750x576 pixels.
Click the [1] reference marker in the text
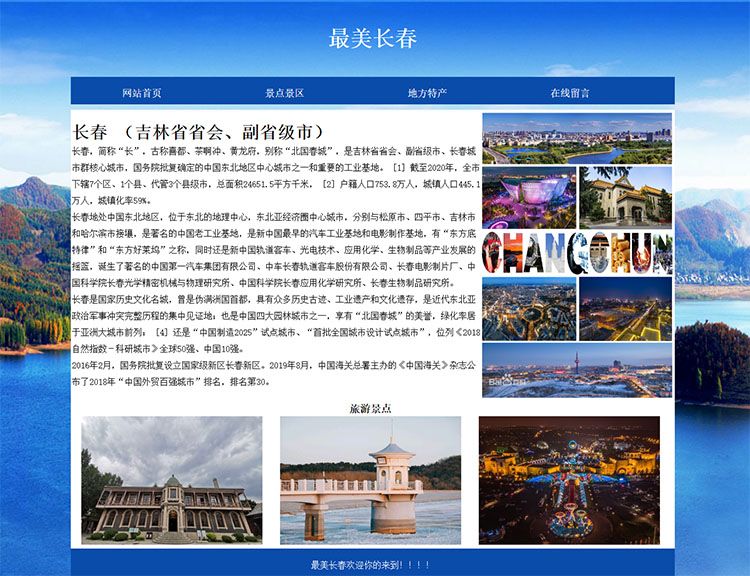click(x=400, y=168)
